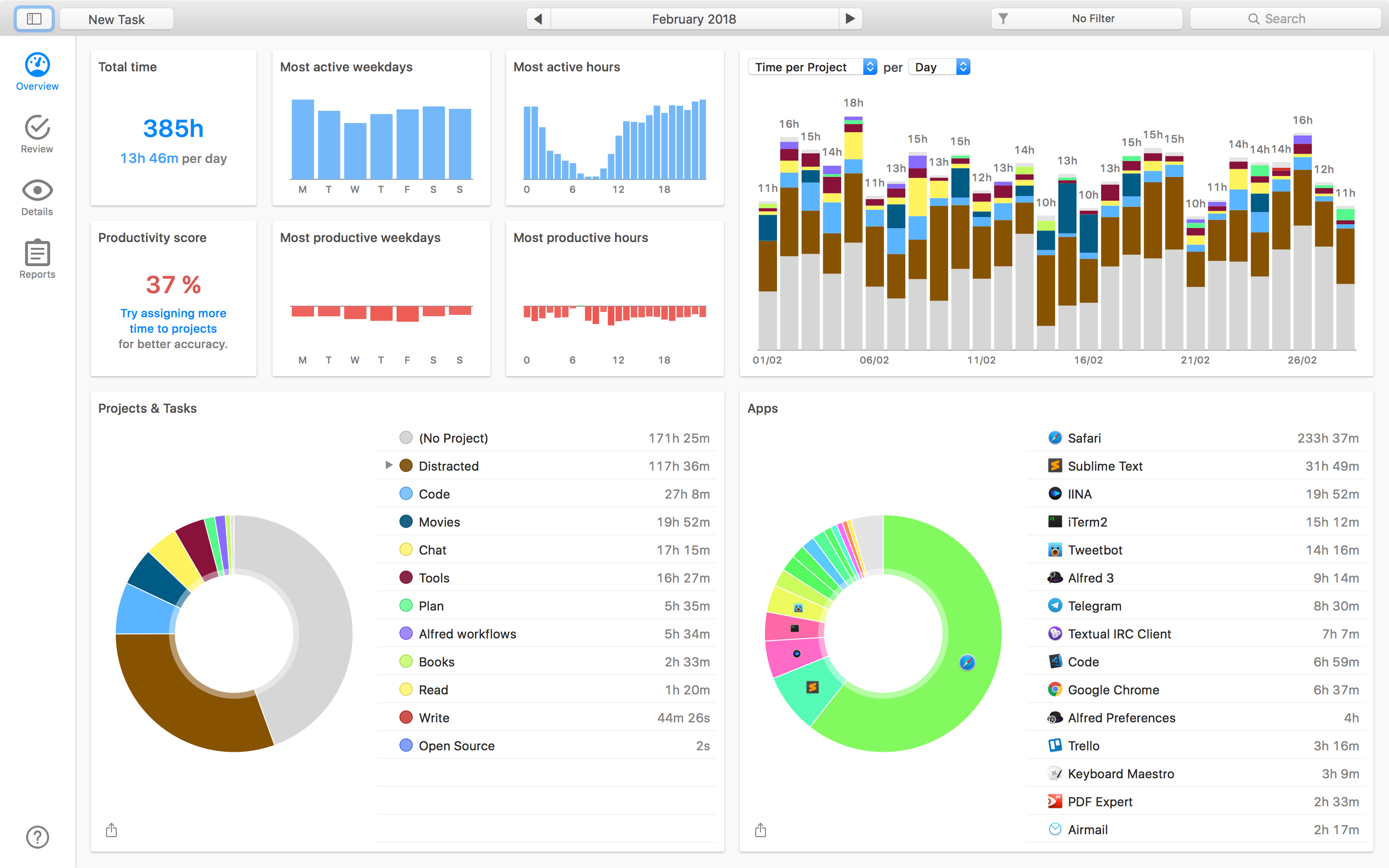This screenshot has height=868, width=1389.
Task: Open the Time per Project dropdown
Action: (812, 67)
